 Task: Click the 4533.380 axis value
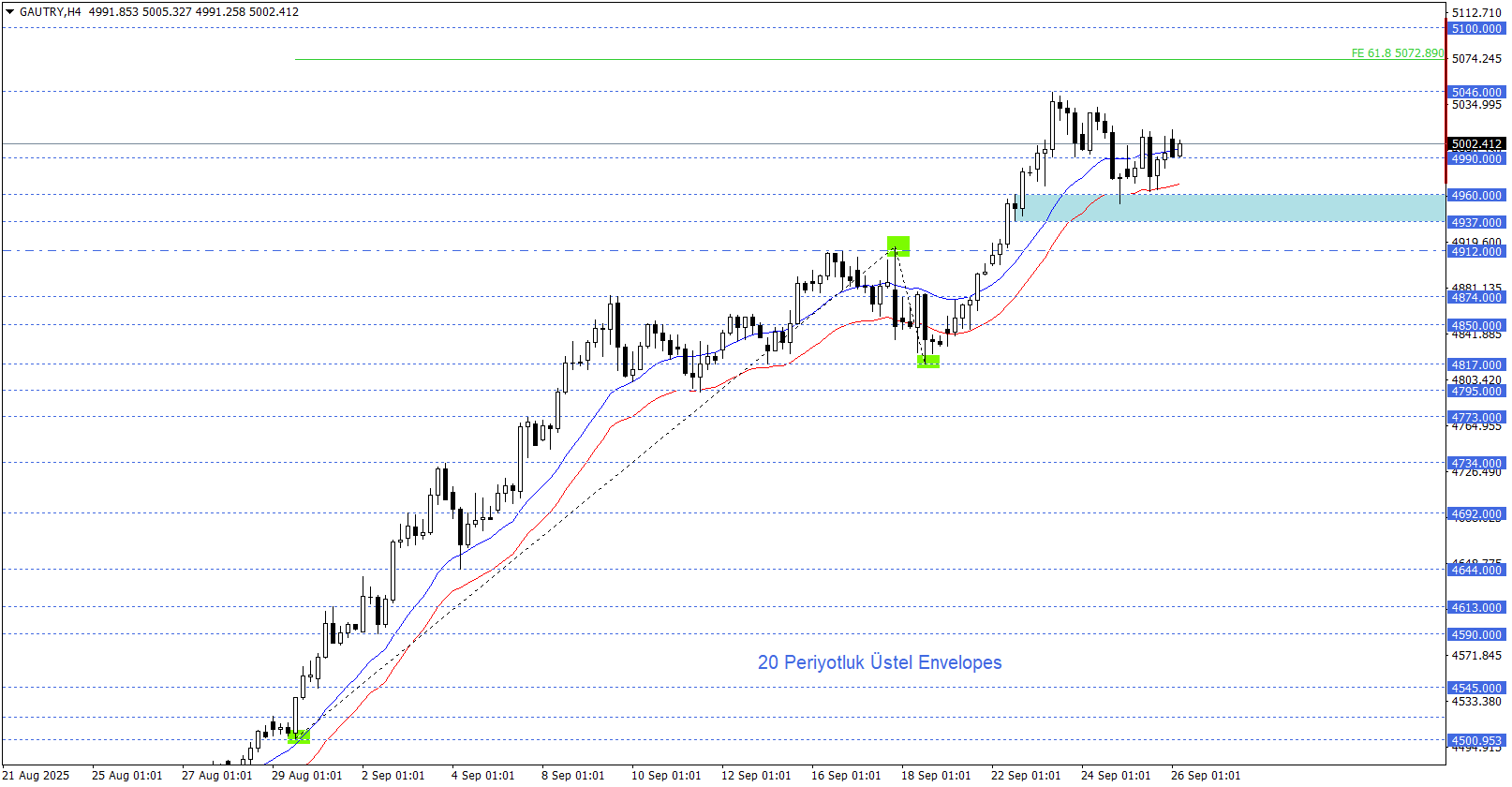(1476, 702)
